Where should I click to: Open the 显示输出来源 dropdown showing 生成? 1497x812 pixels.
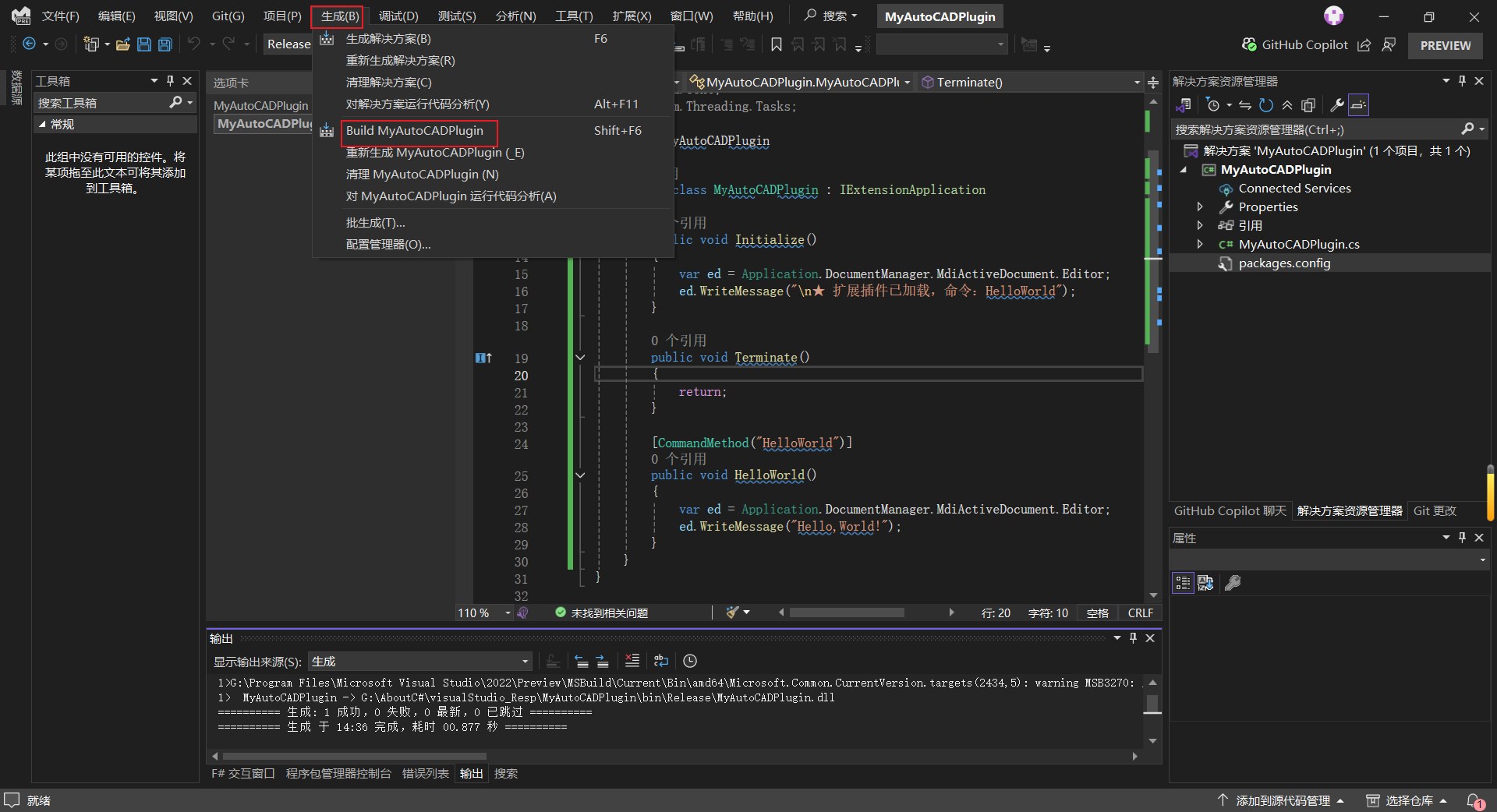tap(420, 662)
